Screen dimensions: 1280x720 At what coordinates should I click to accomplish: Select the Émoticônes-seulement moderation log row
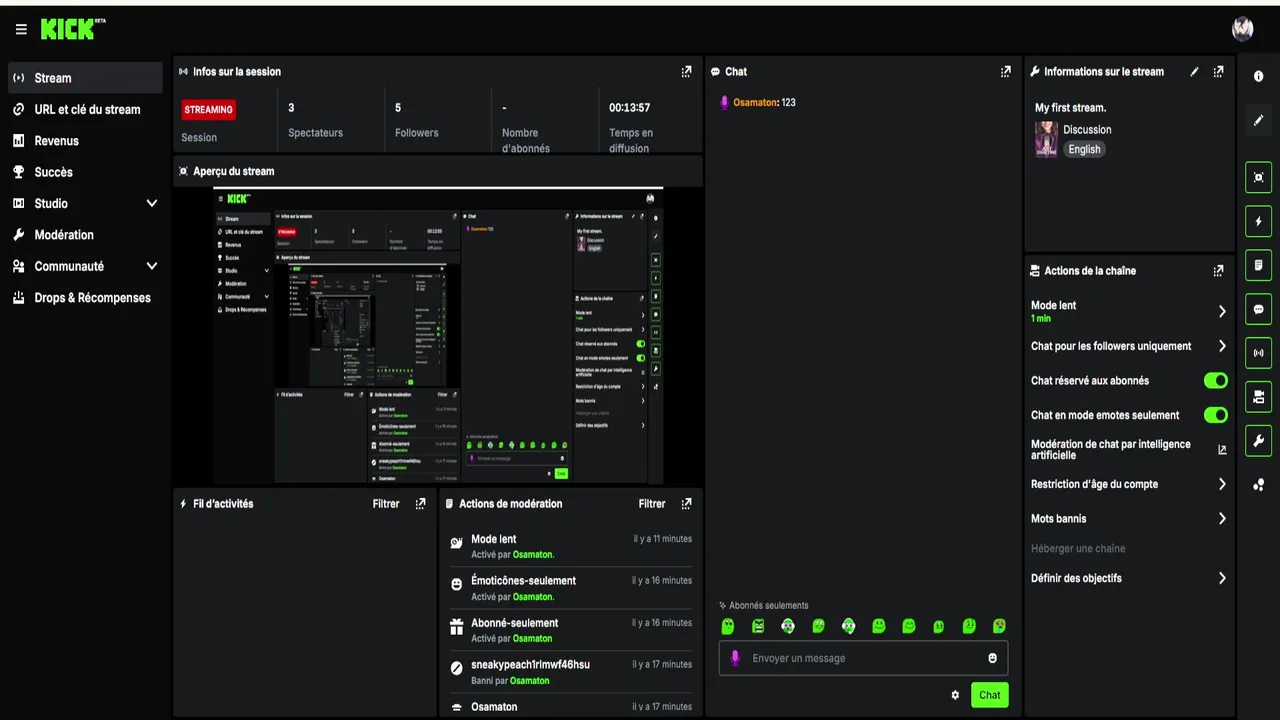[x=570, y=588]
